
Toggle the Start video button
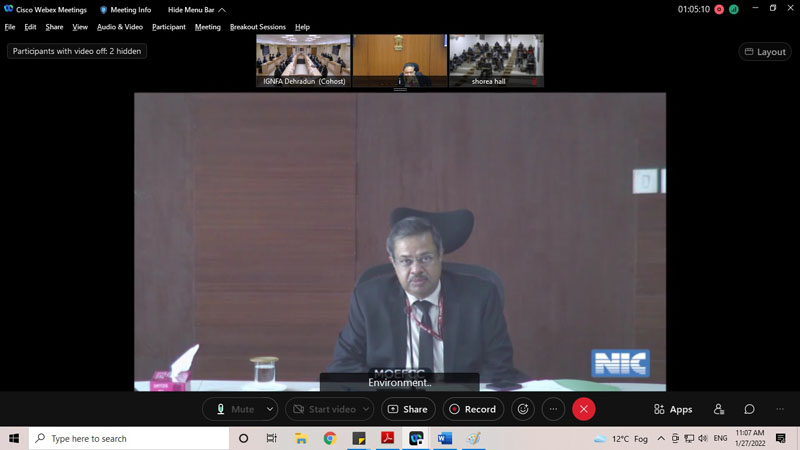point(322,409)
